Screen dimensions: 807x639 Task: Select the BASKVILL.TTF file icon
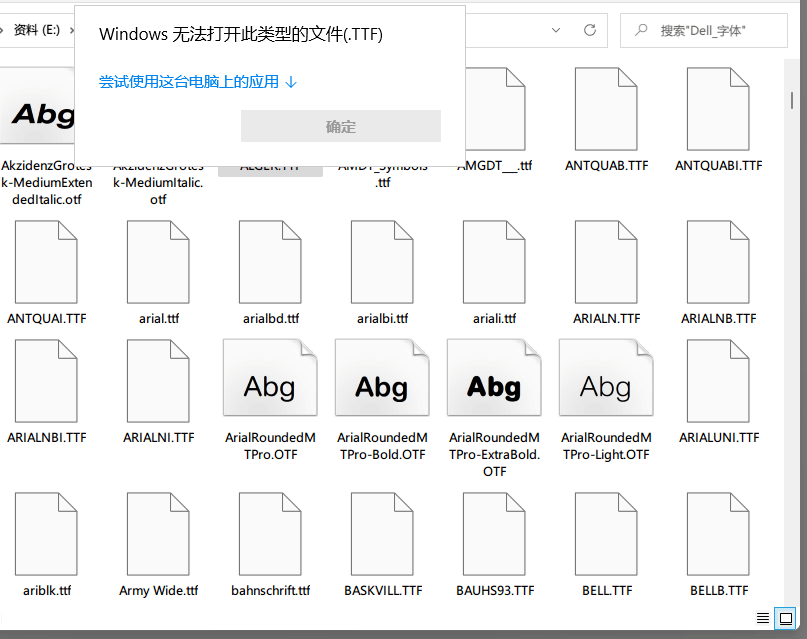(382, 534)
